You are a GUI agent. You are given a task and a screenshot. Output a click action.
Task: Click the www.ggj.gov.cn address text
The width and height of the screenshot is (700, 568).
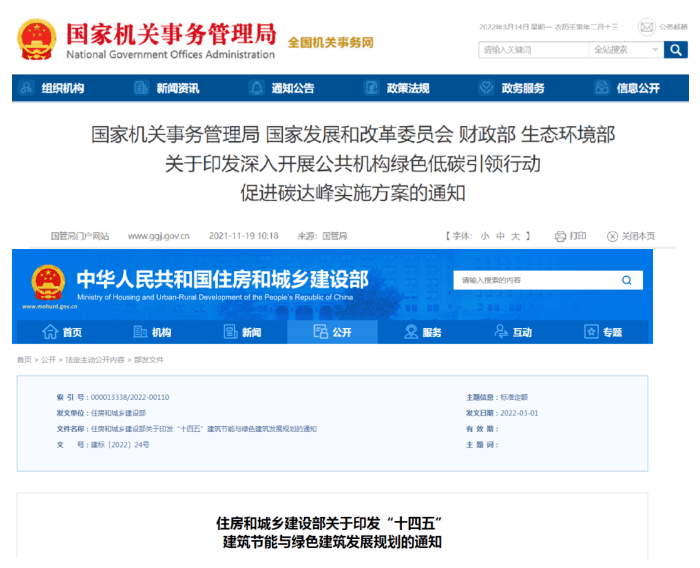coord(158,236)
